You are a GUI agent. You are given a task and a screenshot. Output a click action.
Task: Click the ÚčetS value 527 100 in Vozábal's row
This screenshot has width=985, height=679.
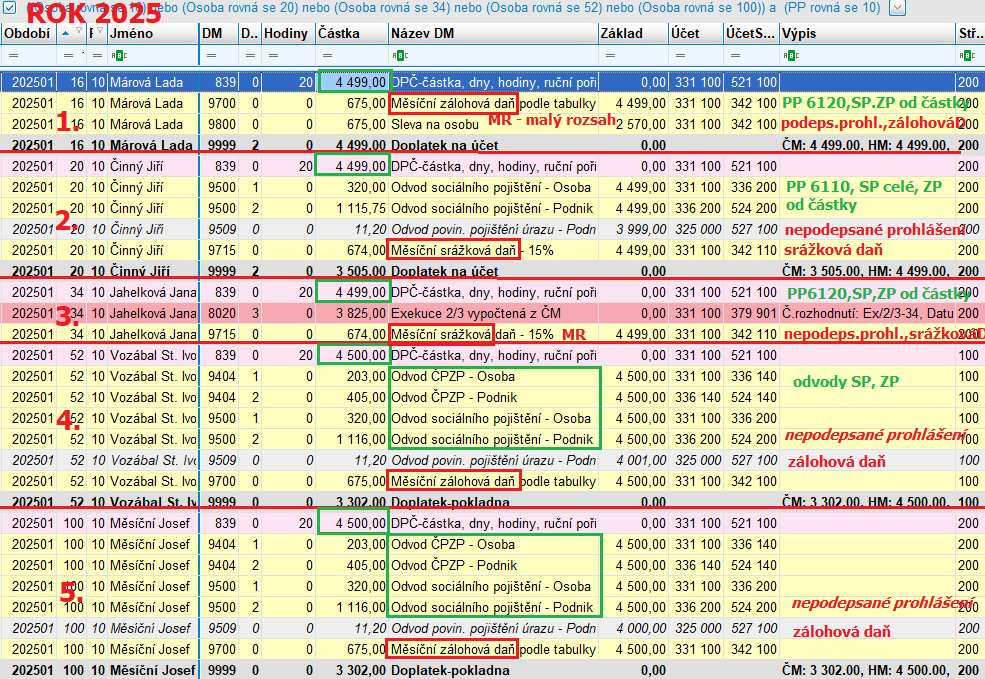pos(753,460)
